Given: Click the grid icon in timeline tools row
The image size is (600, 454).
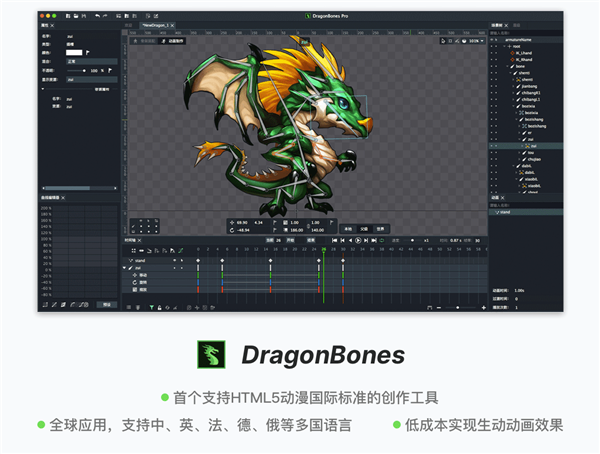Looking at the screenshot, I should click(x=134, y=251).
